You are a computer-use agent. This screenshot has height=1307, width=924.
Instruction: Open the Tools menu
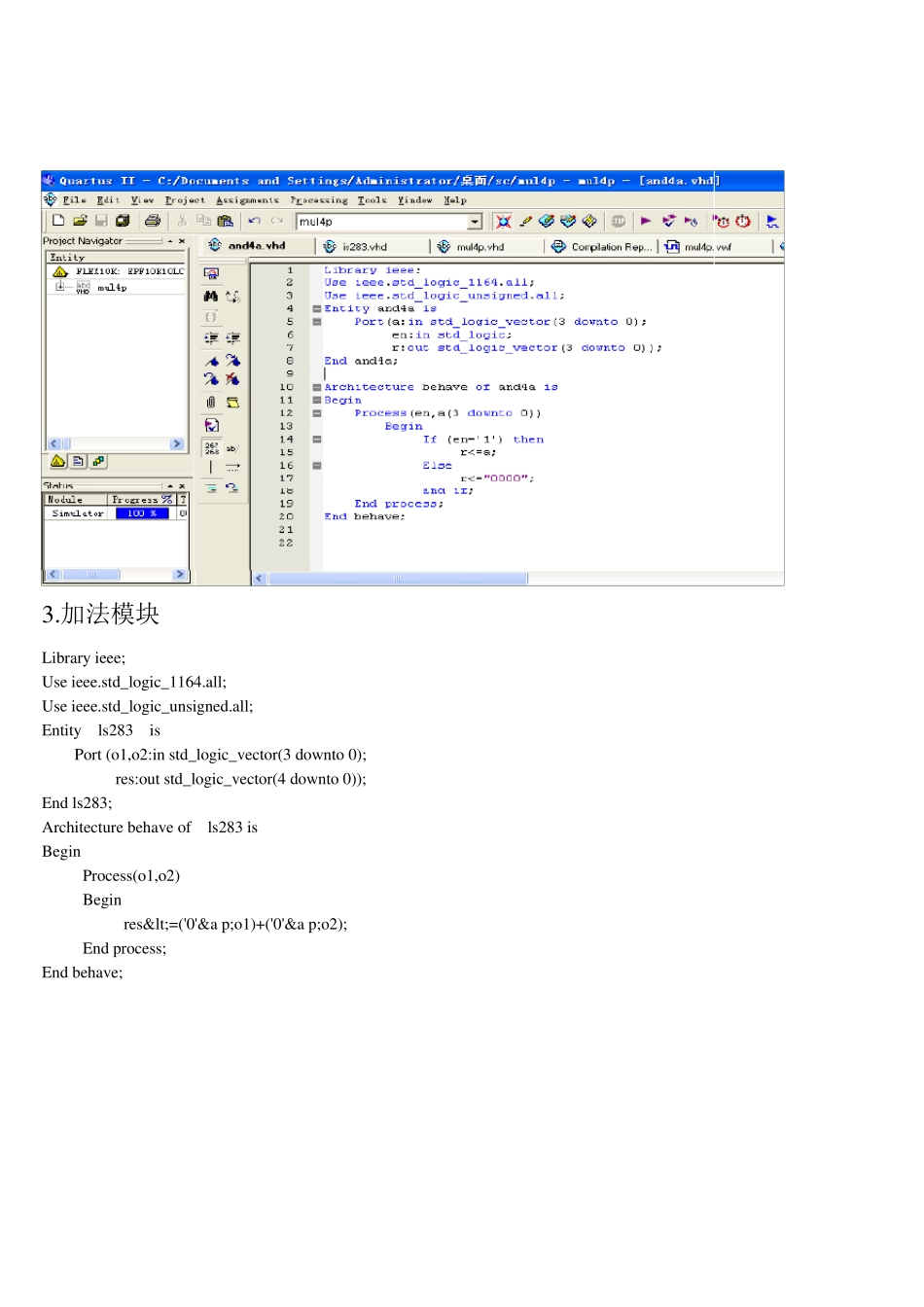click(x=372, y=200)
